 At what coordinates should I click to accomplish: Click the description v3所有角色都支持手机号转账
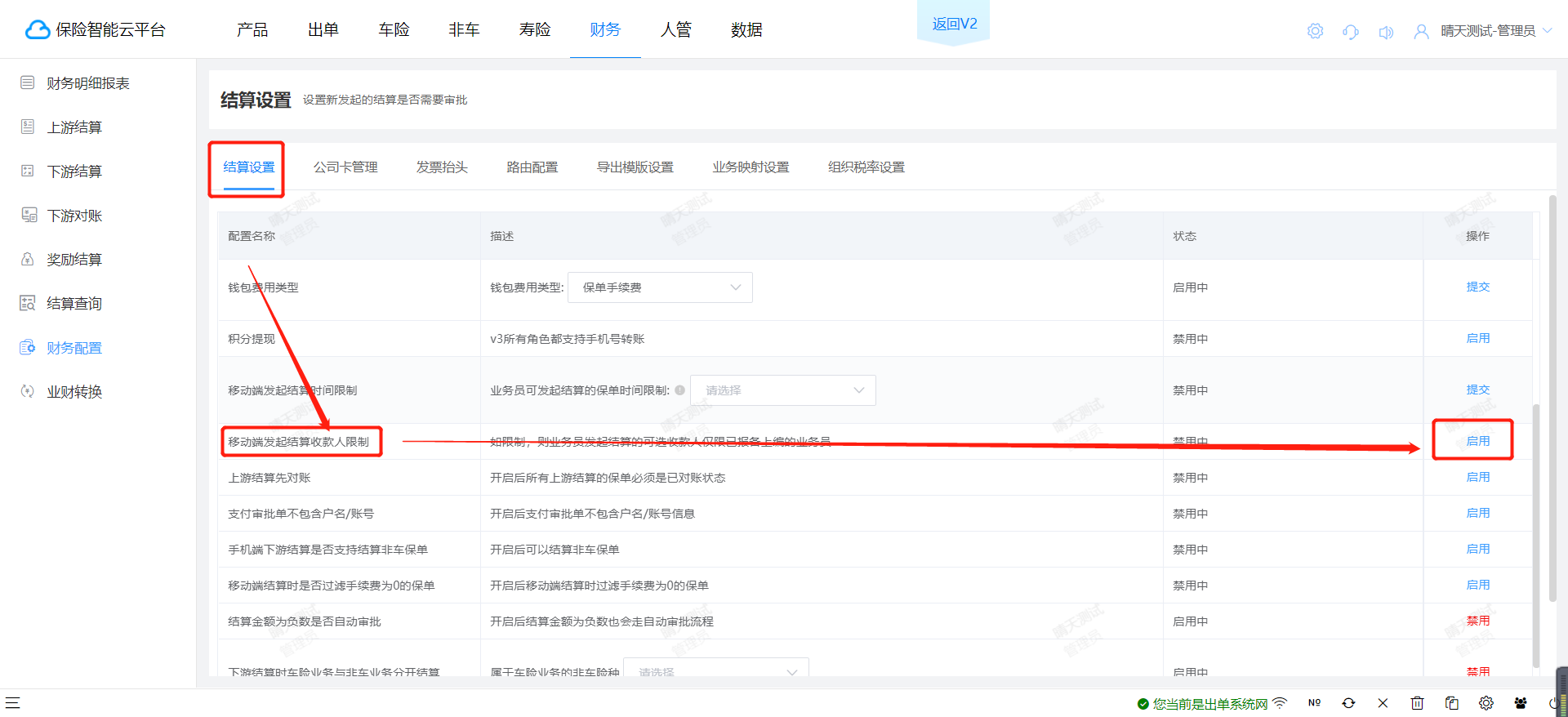click(x=568, y=339)
